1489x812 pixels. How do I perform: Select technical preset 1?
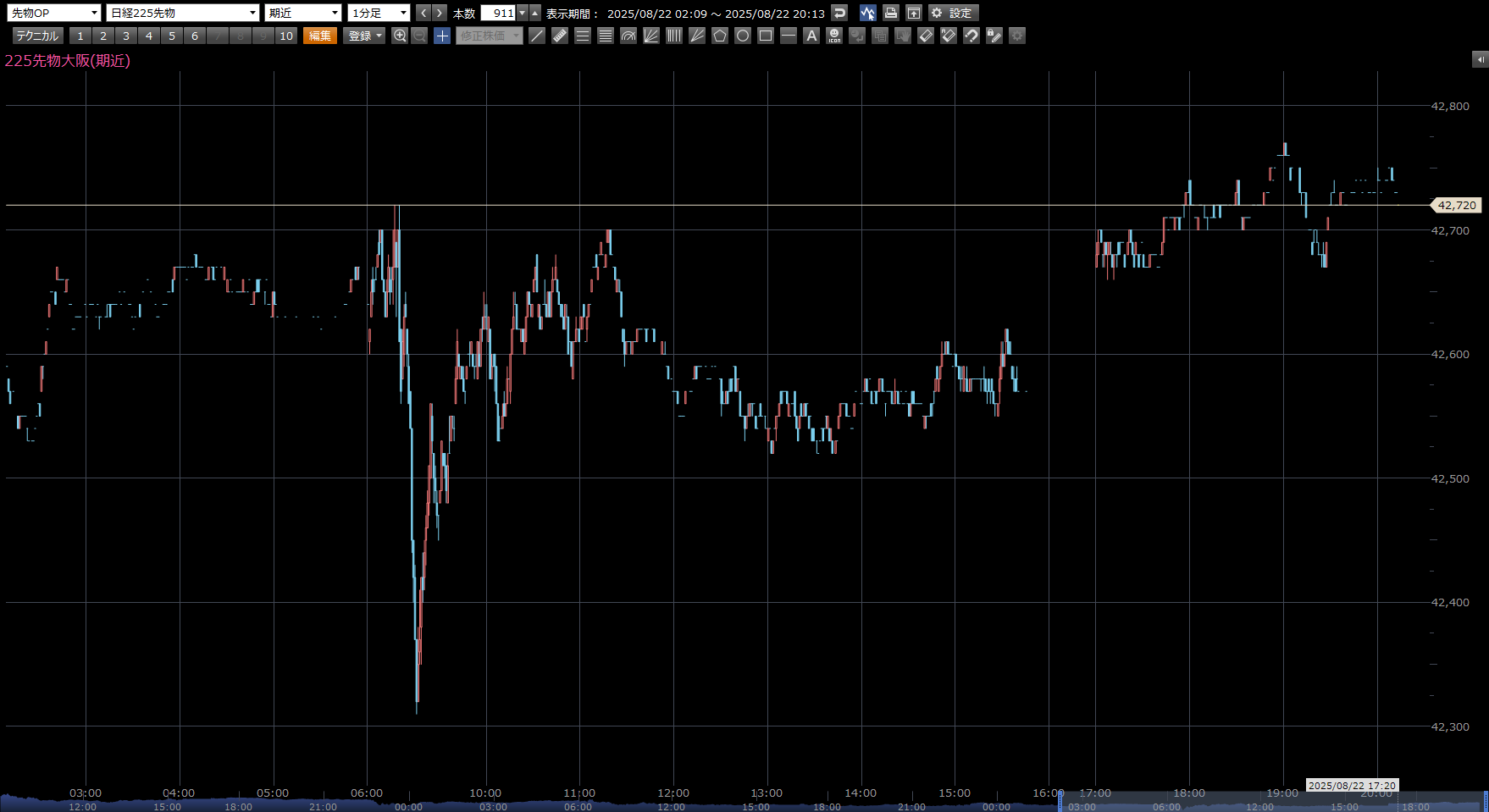(80, 36)
